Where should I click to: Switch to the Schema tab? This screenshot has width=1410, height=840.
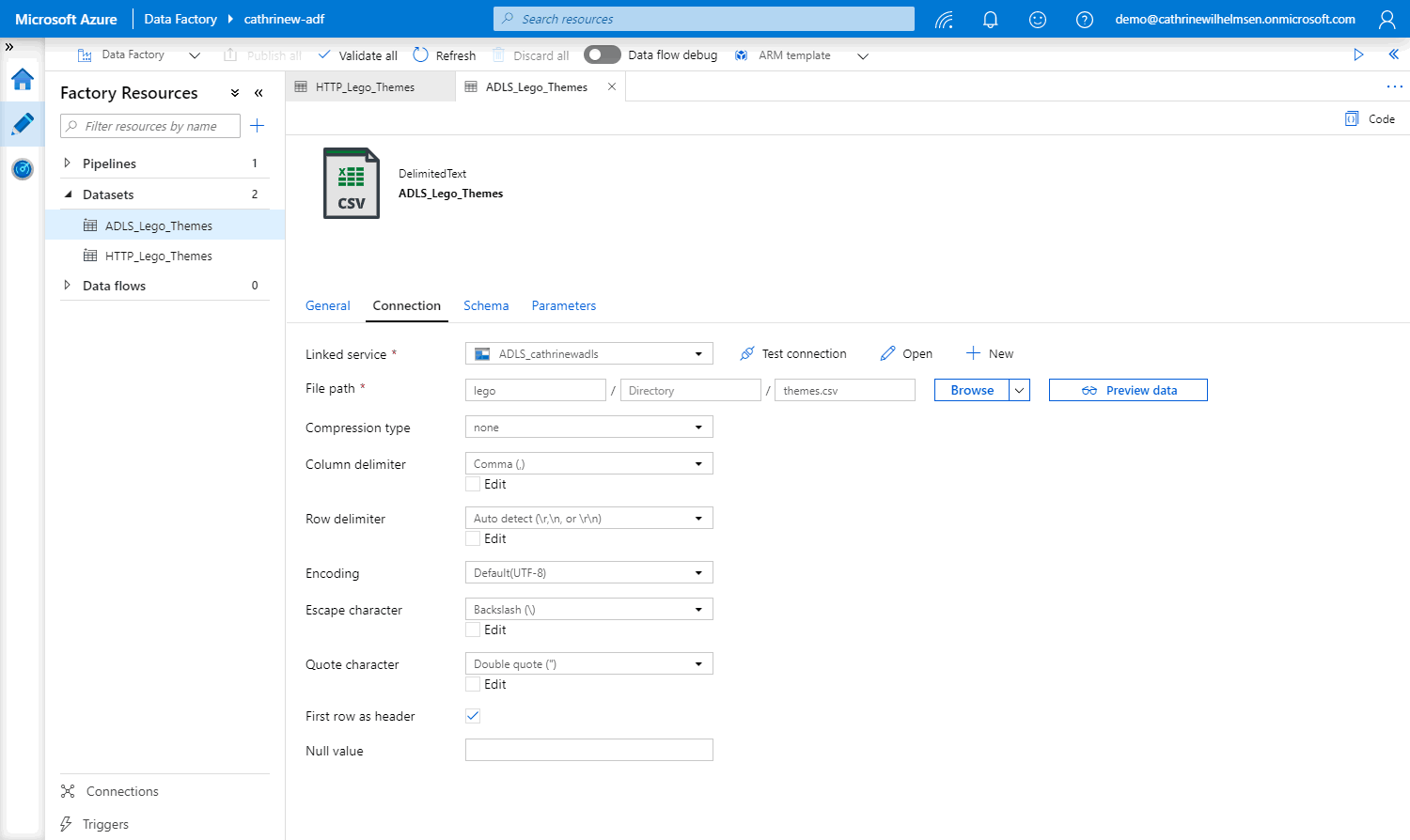486,306
